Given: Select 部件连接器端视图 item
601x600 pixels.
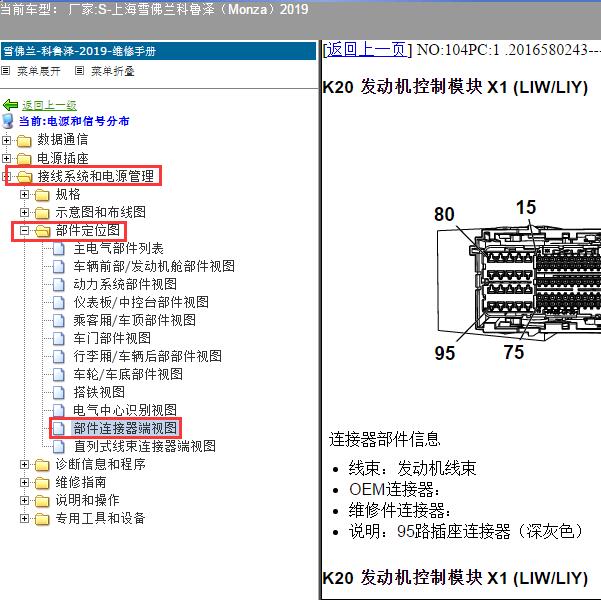Looking at the screenshot, I should pyautogui.click(x=125, y=428).
